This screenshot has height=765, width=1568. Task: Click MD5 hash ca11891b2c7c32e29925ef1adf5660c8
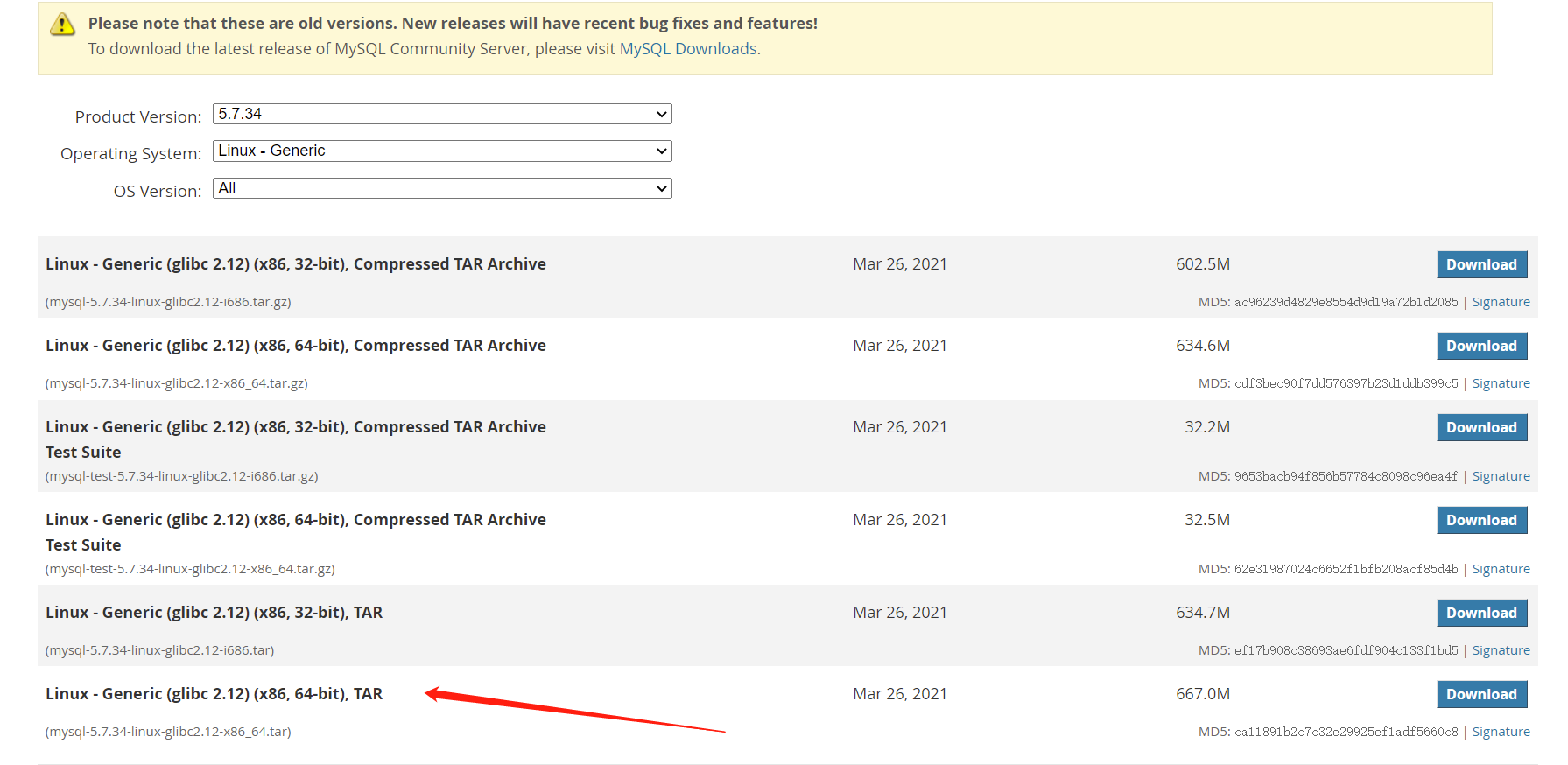click(x=1347, y=732)
